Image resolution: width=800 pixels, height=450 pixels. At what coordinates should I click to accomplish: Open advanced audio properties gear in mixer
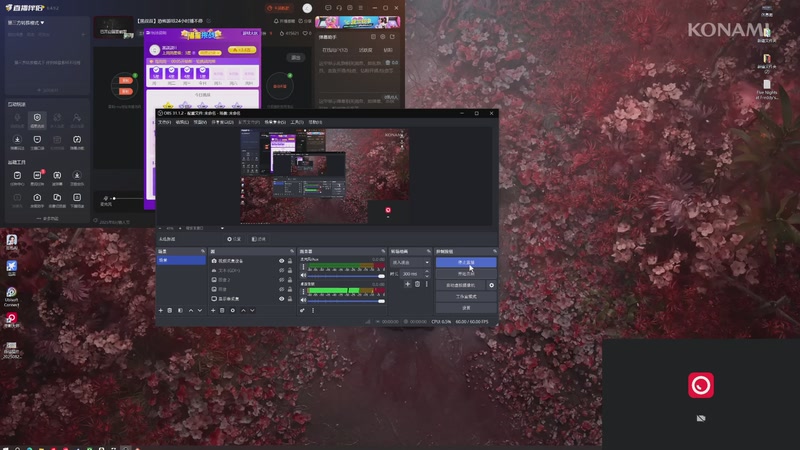tap(303, 310)
